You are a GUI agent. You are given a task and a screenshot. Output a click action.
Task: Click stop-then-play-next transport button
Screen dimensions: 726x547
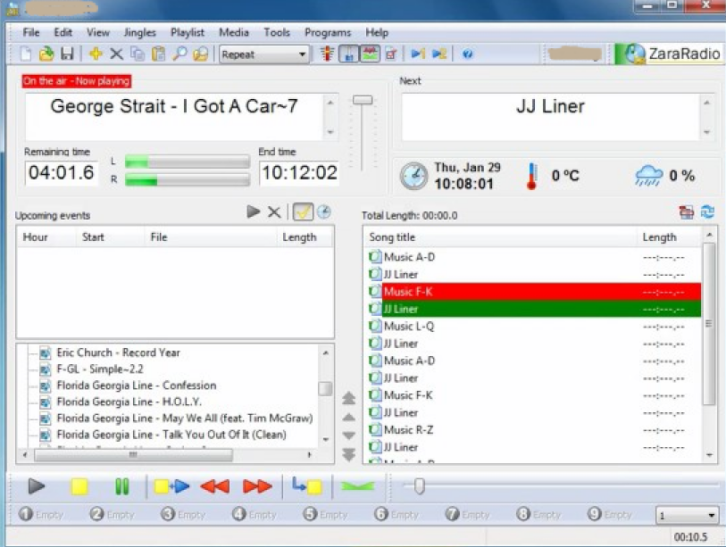(x=171, y=487)
